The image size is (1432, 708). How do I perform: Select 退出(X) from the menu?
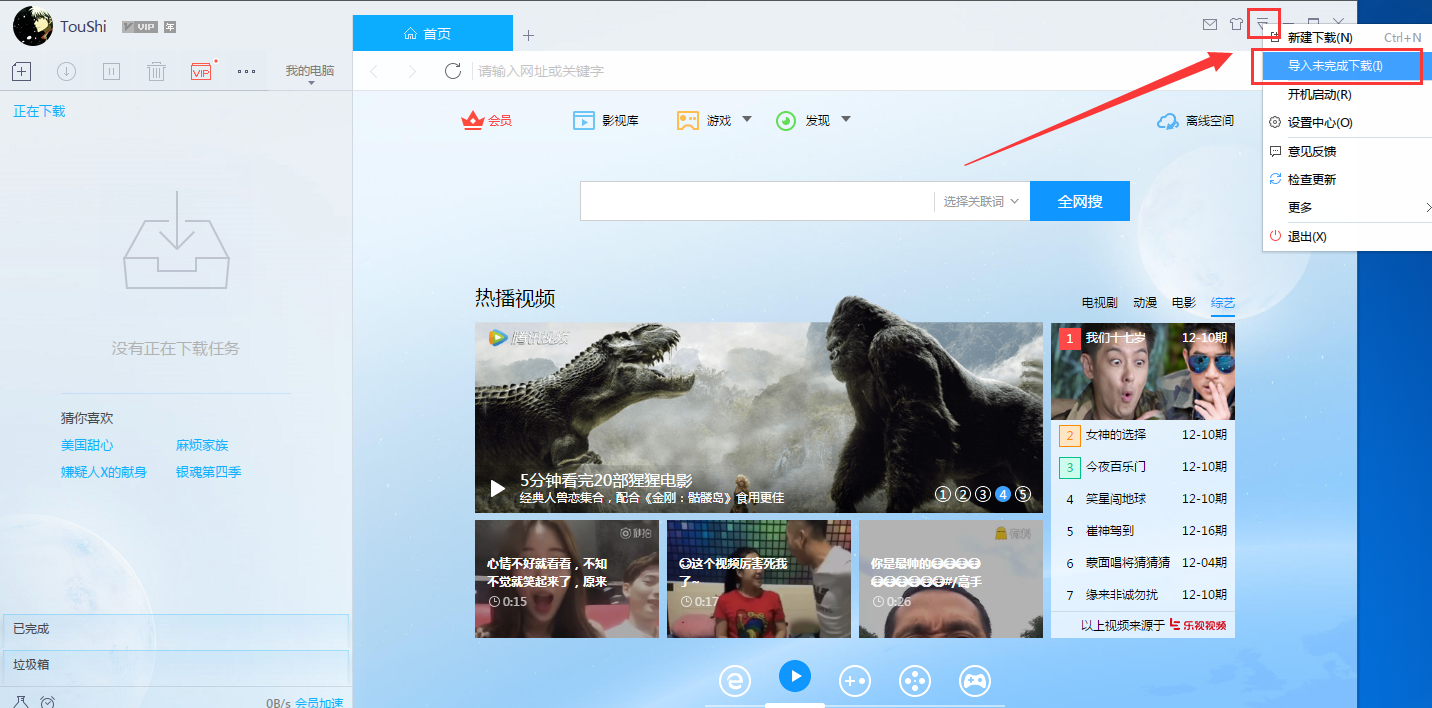[1346, 237]
